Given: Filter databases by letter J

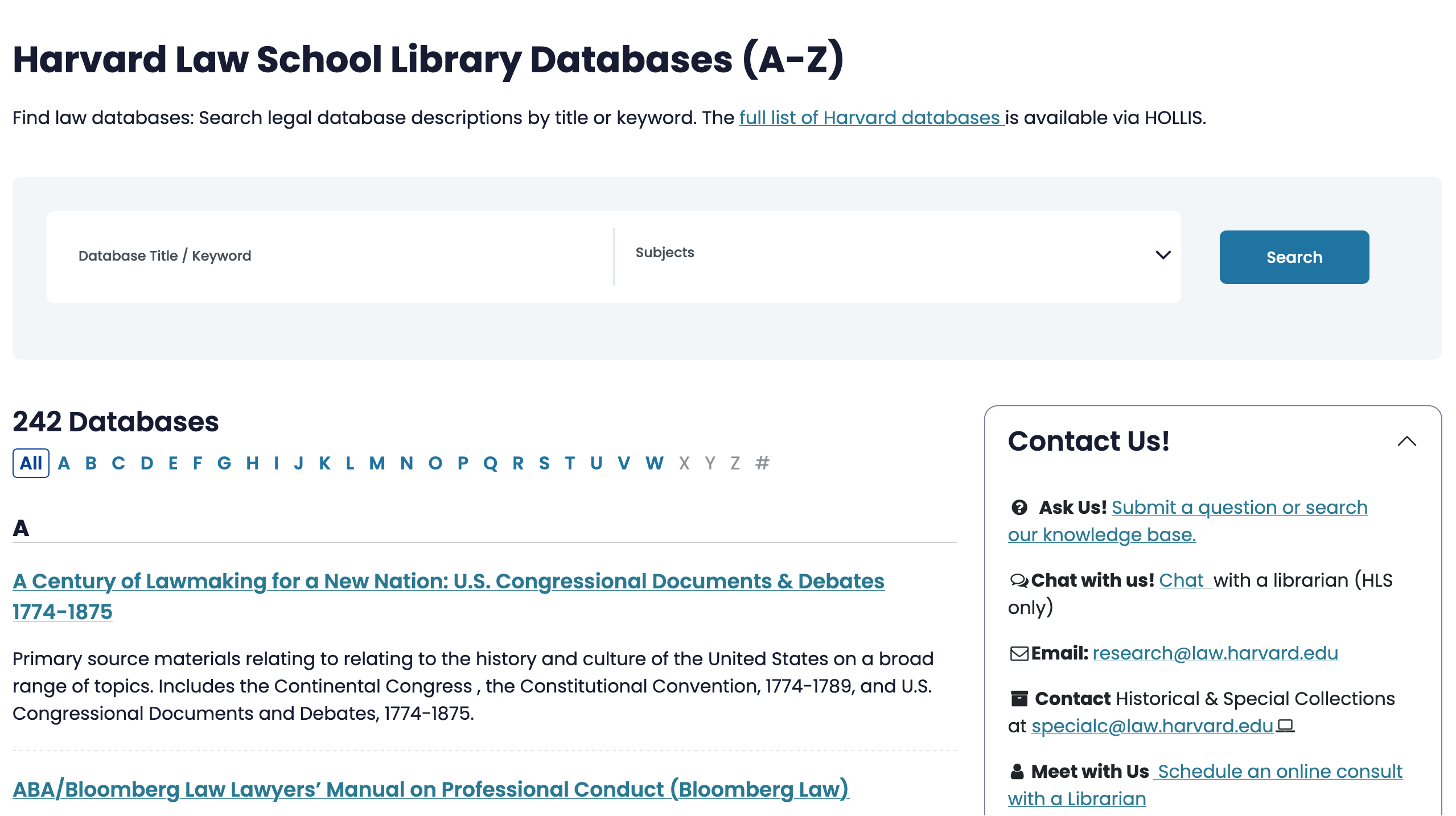Looking at the screenshot, I should [298, 463].
